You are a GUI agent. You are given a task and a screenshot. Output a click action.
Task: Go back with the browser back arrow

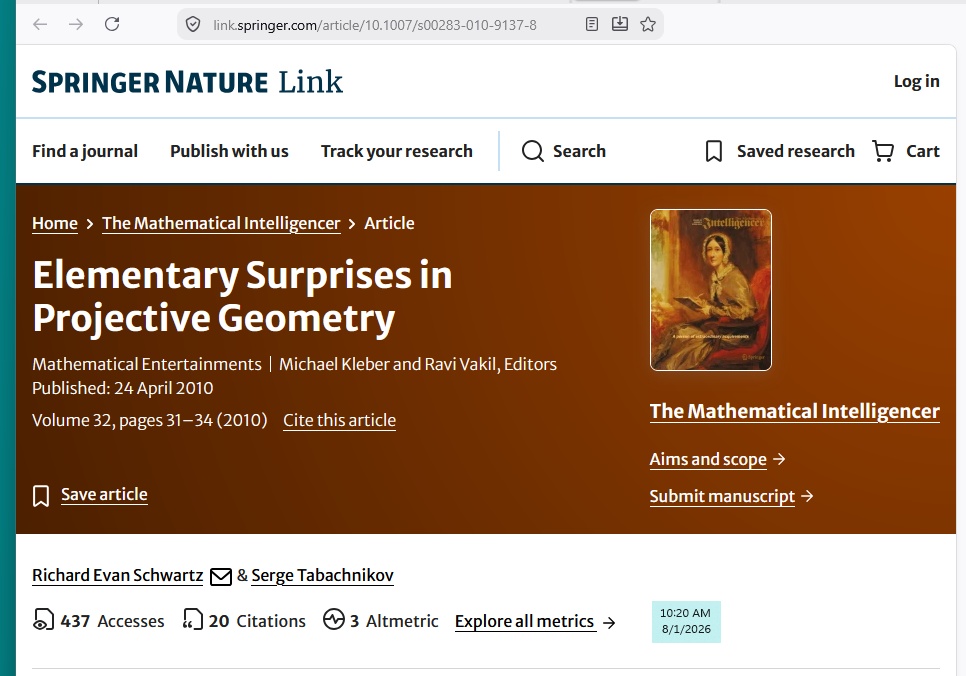coord(40,25)
